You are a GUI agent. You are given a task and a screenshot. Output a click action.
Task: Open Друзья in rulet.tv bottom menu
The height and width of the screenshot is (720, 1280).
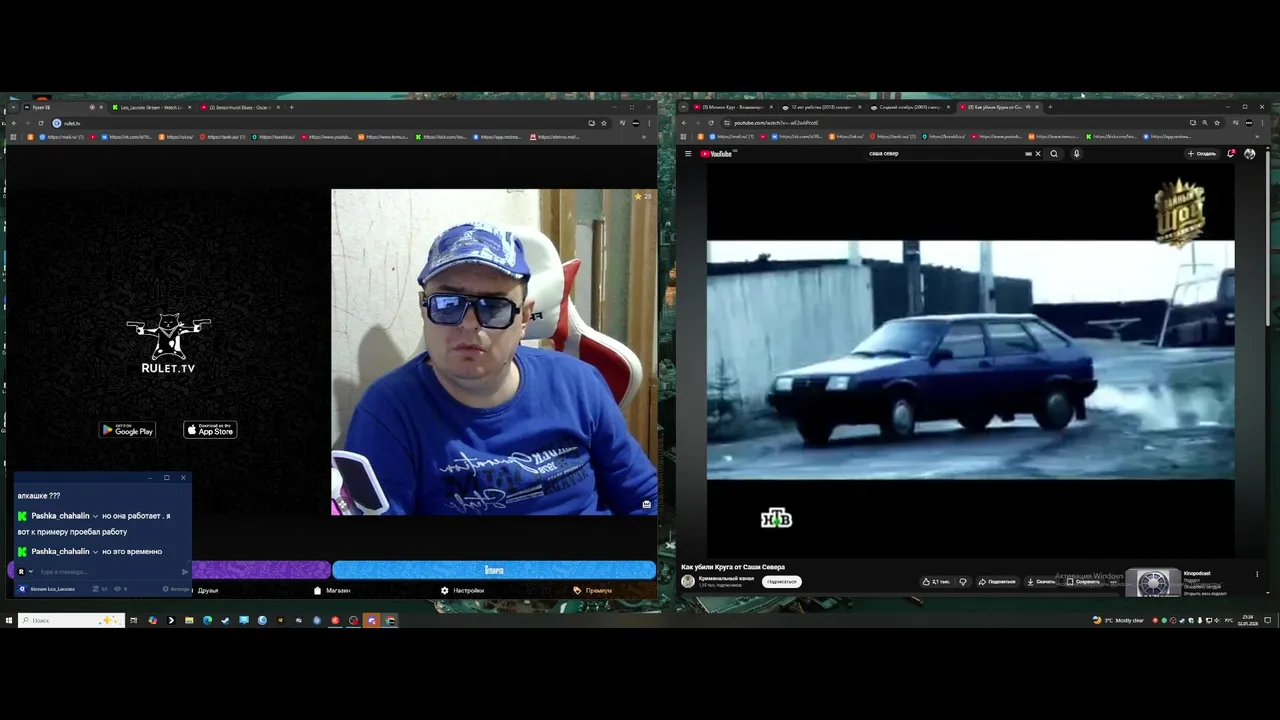(208, 590)
